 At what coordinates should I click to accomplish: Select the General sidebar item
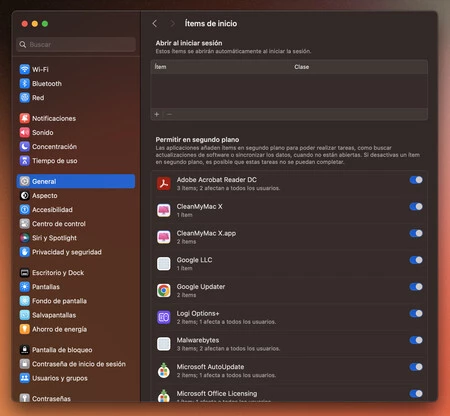pyautogui.click(x=76, y=181)
